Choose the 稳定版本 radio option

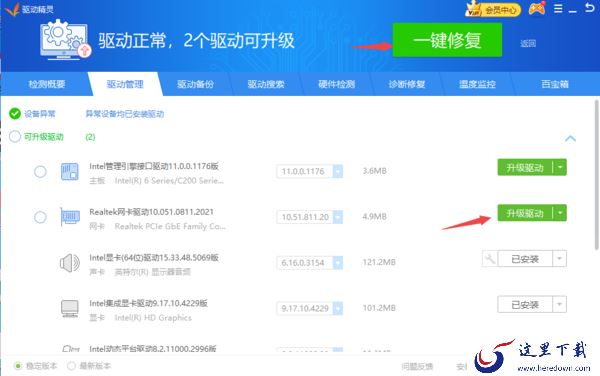[x=18, y=366]
